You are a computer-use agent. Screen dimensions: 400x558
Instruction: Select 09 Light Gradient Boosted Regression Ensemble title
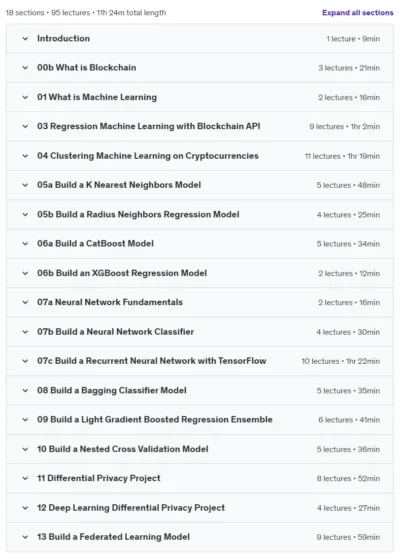(x=155, y=420)
